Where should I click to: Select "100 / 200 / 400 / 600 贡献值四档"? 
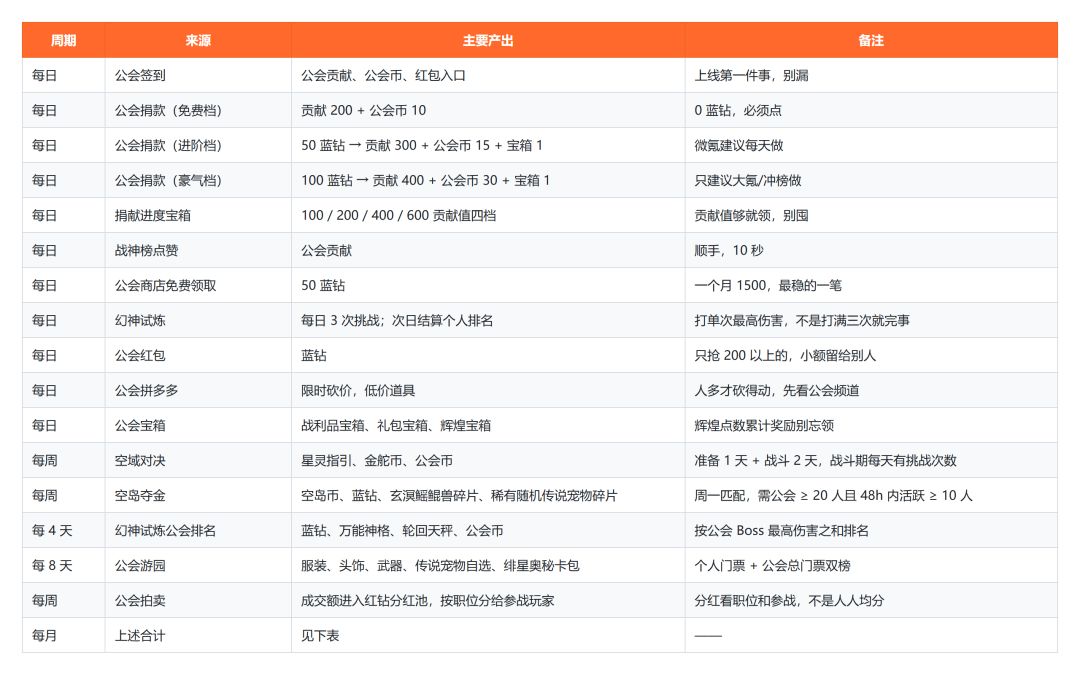click(x=488, y=216)
